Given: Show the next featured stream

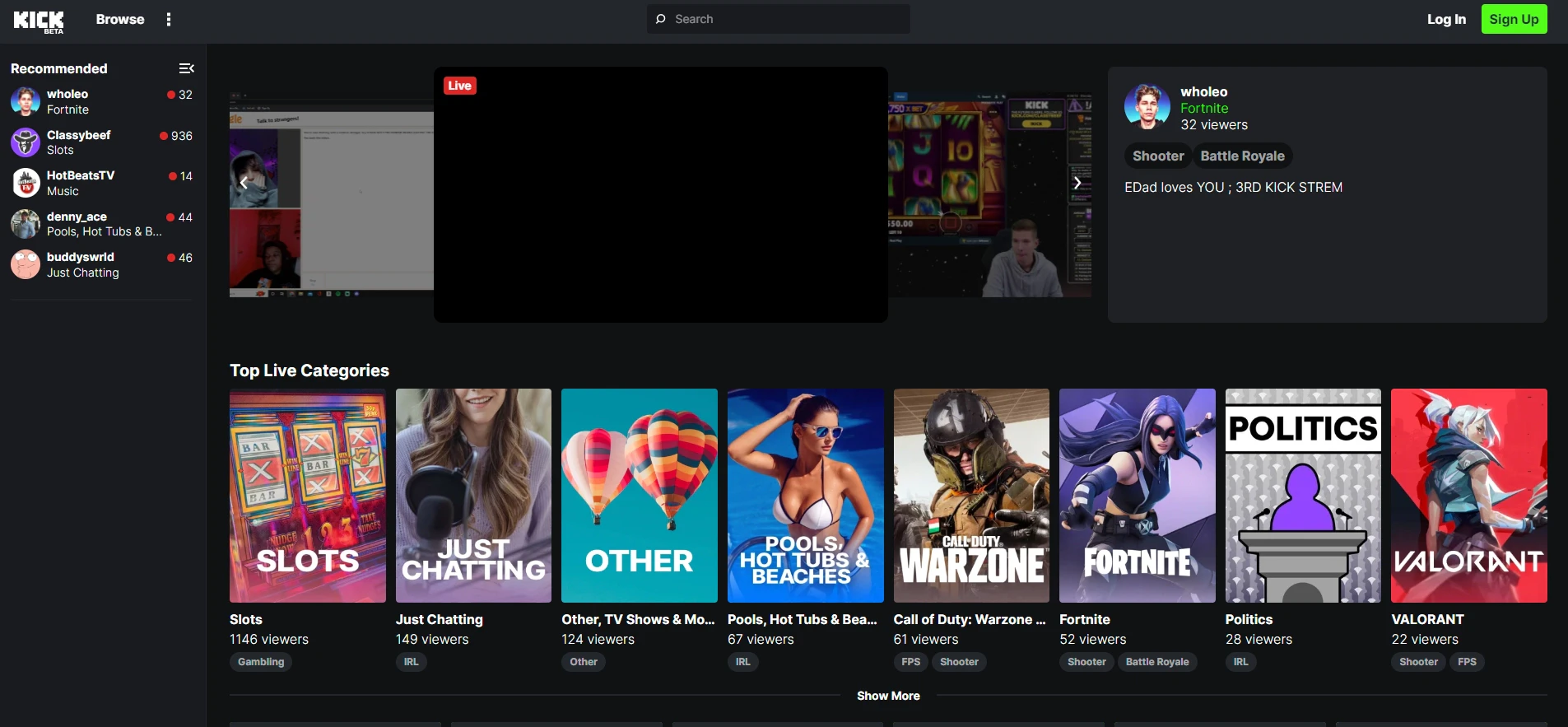Looking at the screenshot, I should [1077, 183].
